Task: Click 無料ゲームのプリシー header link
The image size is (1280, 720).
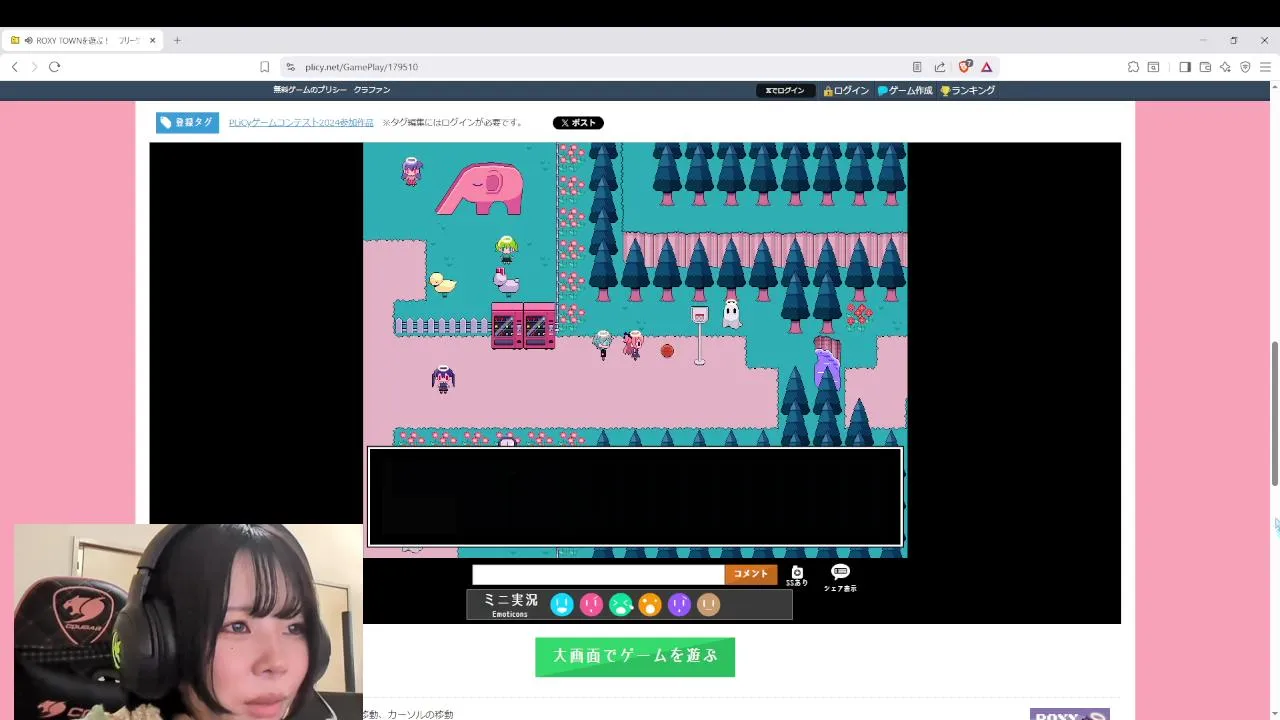Action: click(310, 90)
